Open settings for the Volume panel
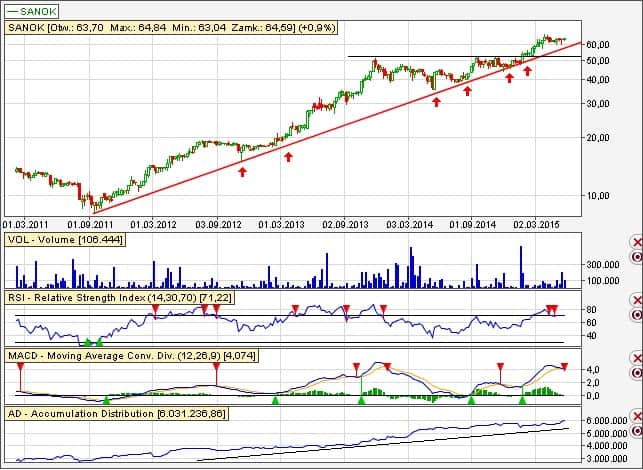Image resolution: width=643 pixels, height=470 pixels. click(x=637, y=258)
